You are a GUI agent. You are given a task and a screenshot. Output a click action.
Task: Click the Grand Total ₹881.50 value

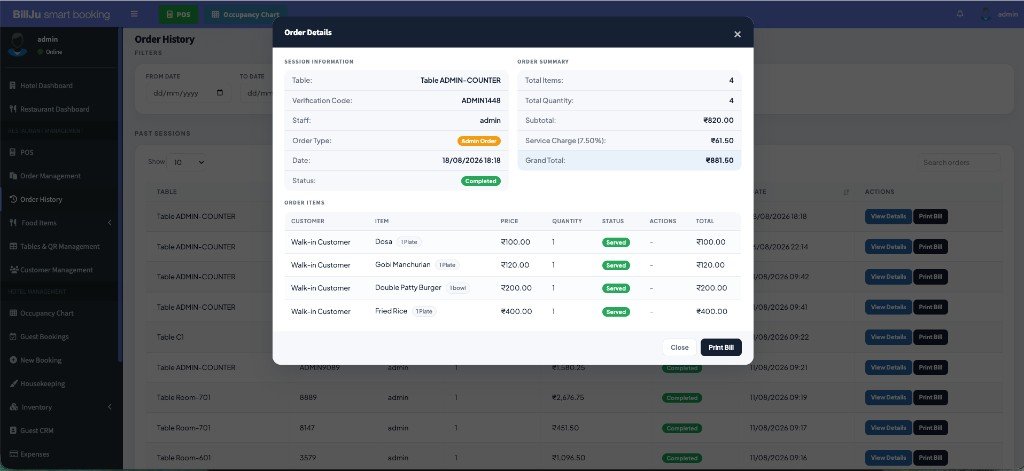point(719,160)
